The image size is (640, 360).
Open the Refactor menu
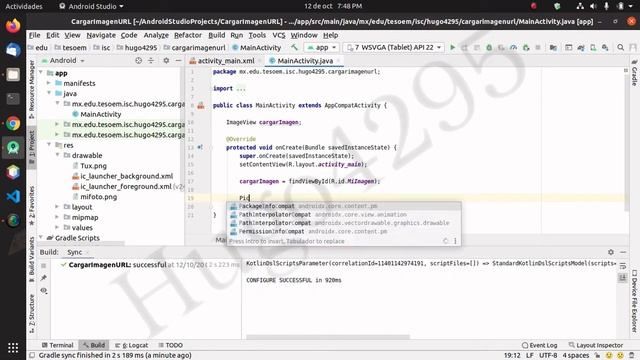tap(188, 35)
